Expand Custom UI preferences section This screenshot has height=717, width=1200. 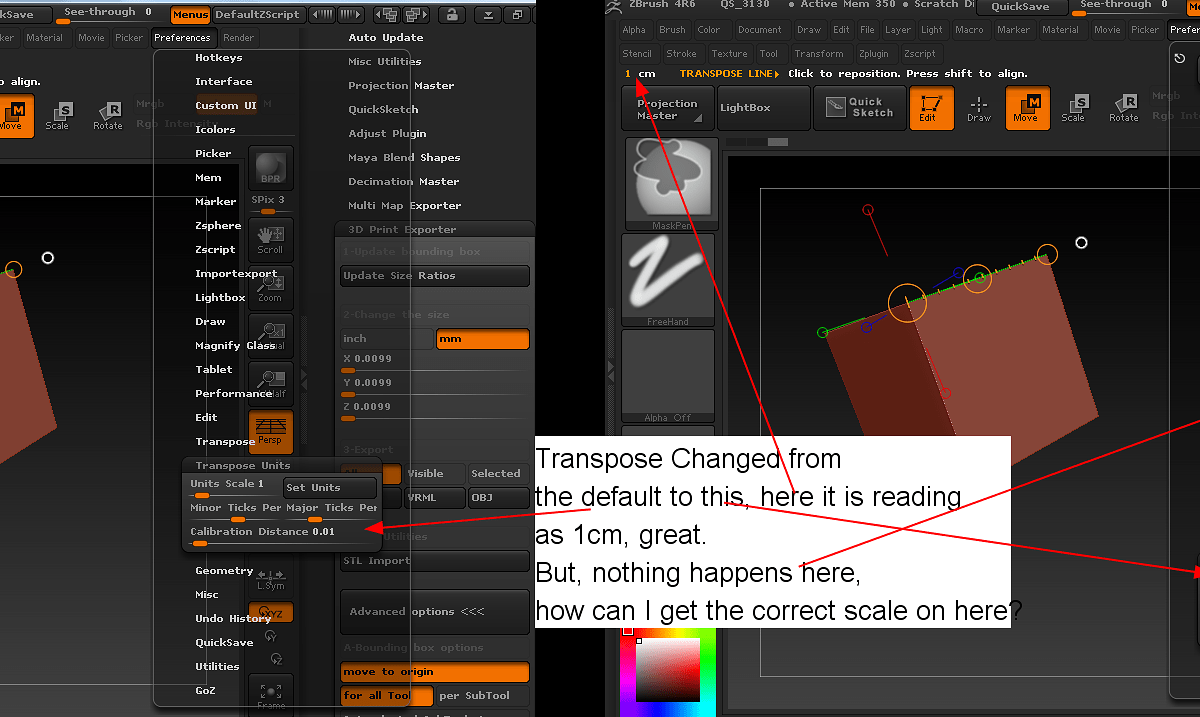click(226, 105)
